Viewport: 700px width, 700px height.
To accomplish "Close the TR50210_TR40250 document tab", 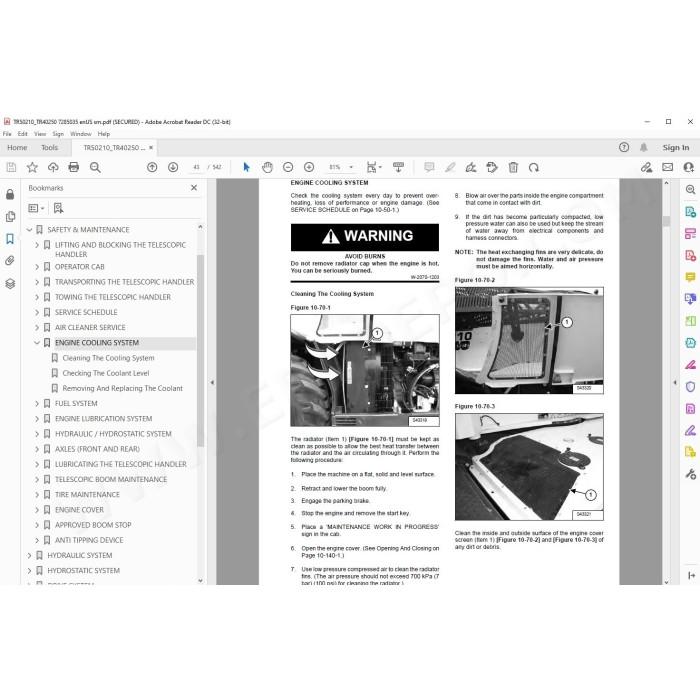I will tap(151, 148).
